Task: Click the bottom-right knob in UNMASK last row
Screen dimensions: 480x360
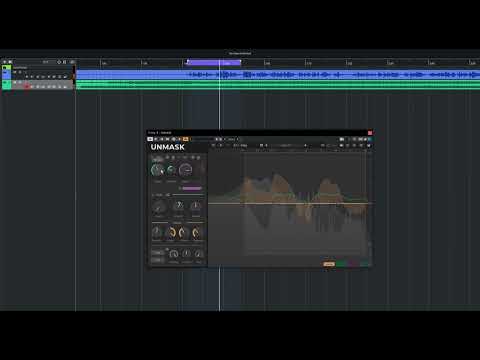Action: click(199, 254)
